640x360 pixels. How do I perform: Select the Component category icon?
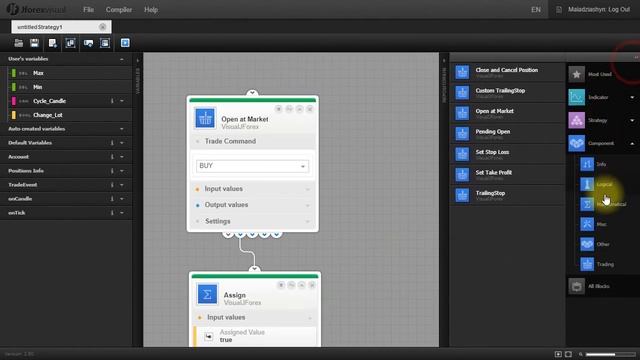coord(576,143)
